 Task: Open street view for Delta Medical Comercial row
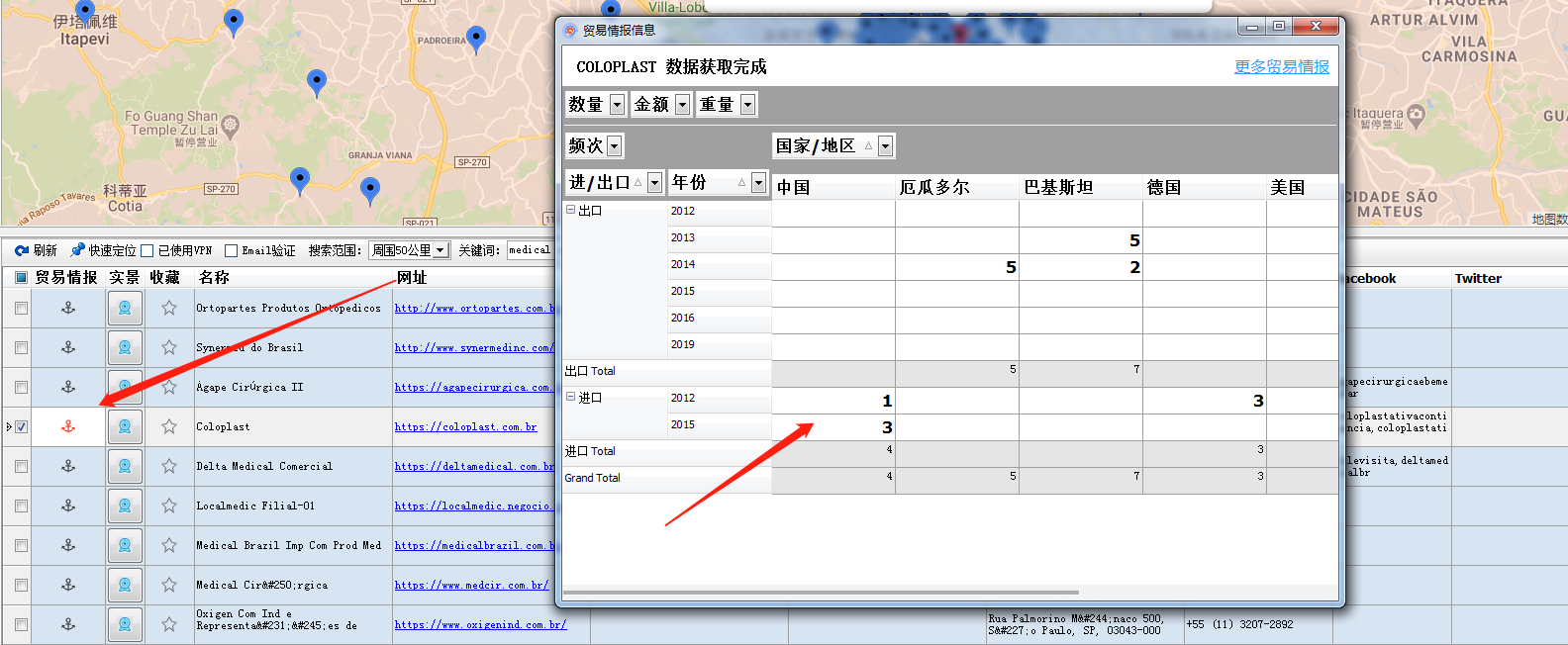125,466
